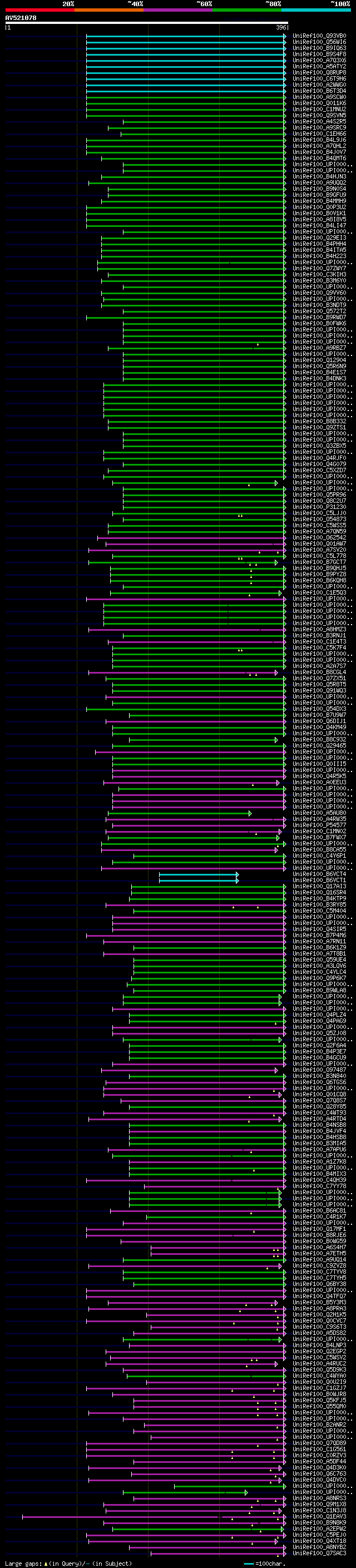Click label UniRef100_C5M404

(319, 911)
